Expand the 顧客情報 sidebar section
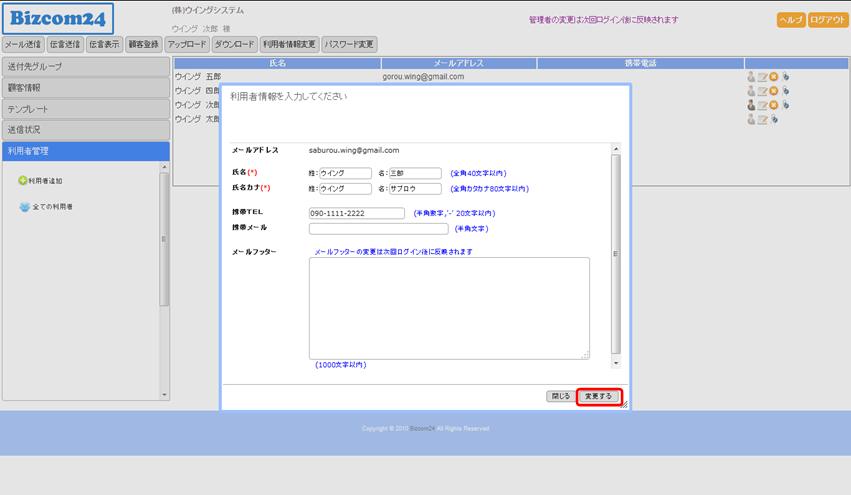This screenshot has height=495, width=851. coord(85,87)
